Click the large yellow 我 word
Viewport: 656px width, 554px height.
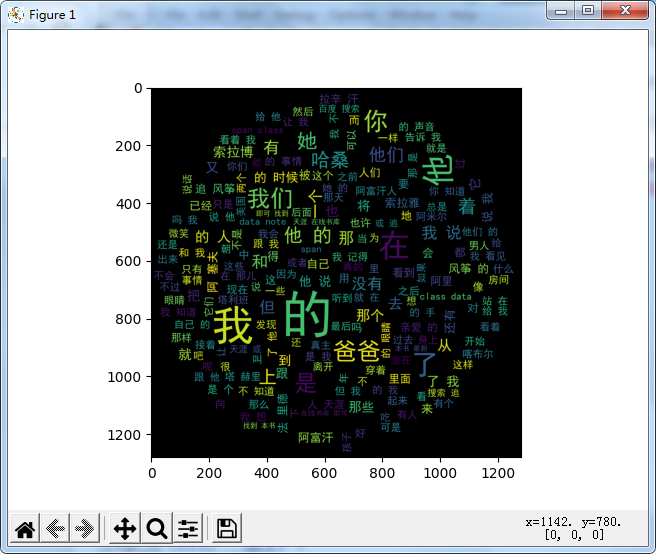pyautogui.click(x=233, y=325)
